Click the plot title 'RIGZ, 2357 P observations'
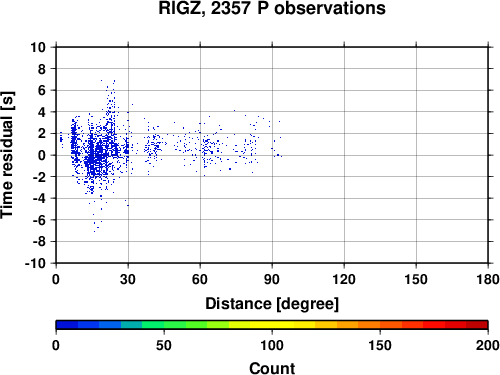Image resolution: width=500 pixels, height=375 pixels. 272,8
